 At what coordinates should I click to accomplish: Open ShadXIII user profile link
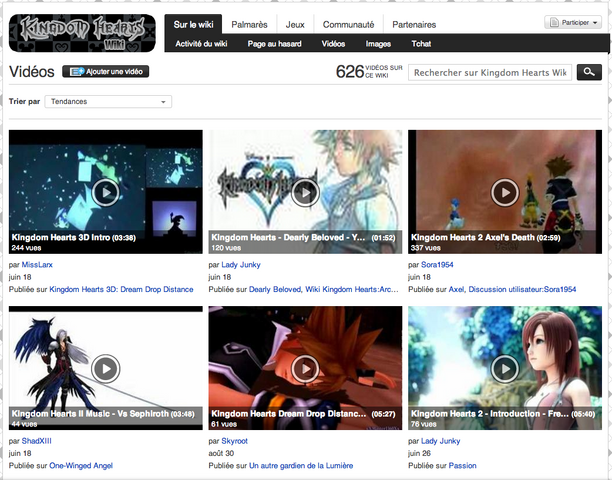tap(37, 441)
